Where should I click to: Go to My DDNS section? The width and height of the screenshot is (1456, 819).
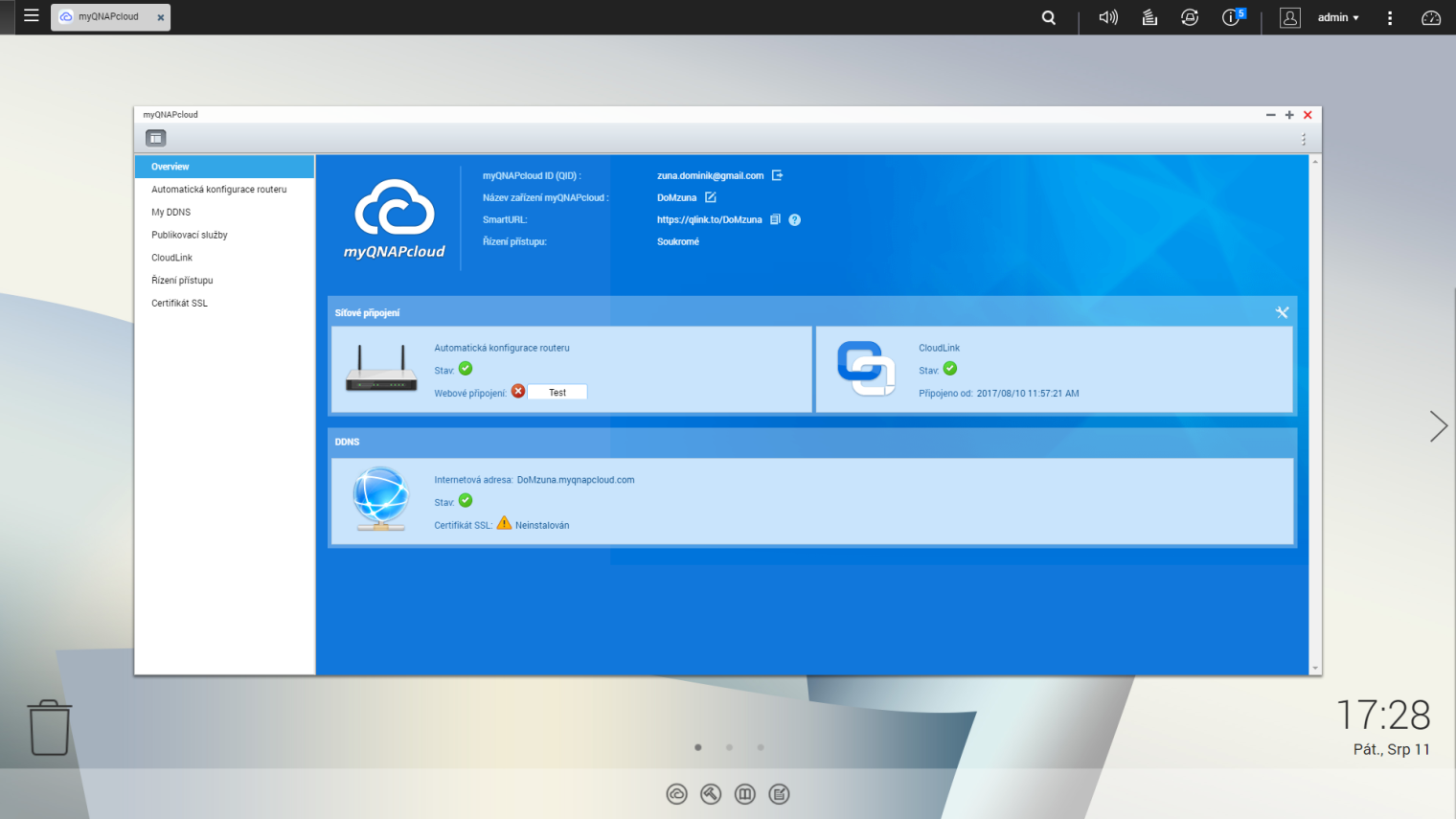click(224, 213)
